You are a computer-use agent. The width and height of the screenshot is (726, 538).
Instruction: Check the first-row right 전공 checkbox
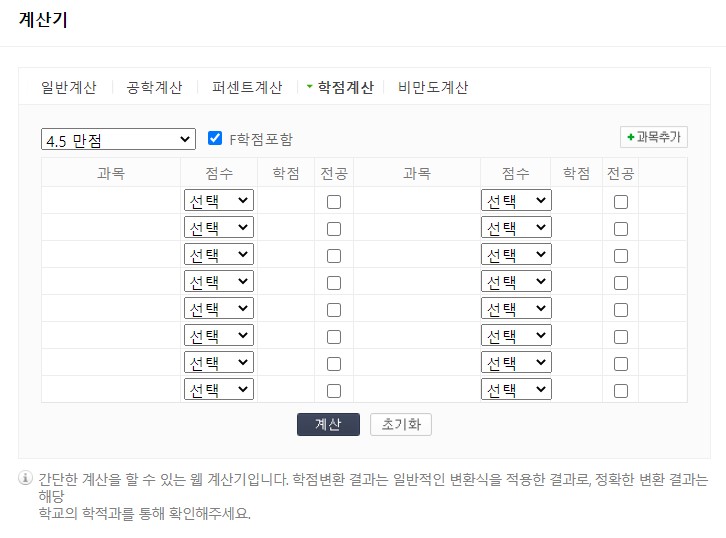621,202
